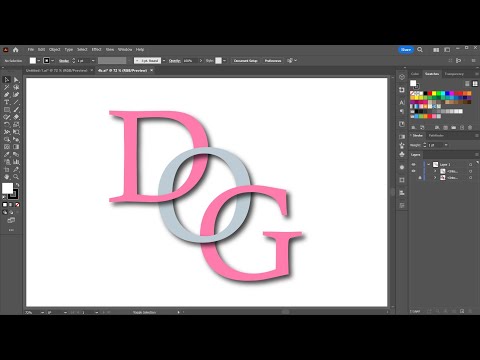Expand the first sublayer under Layer 1
This screenshot has height=360, width=480.
(x=435, y=171)
